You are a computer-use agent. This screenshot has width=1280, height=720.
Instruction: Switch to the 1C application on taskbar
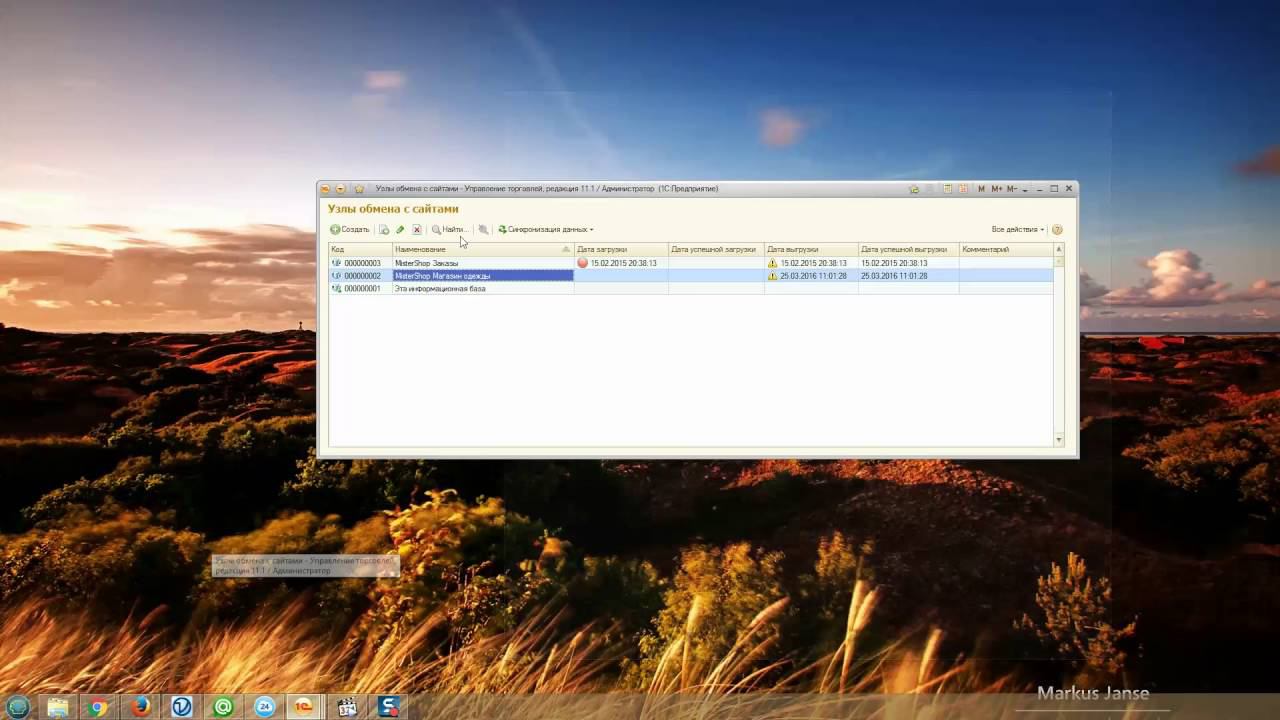304,707
